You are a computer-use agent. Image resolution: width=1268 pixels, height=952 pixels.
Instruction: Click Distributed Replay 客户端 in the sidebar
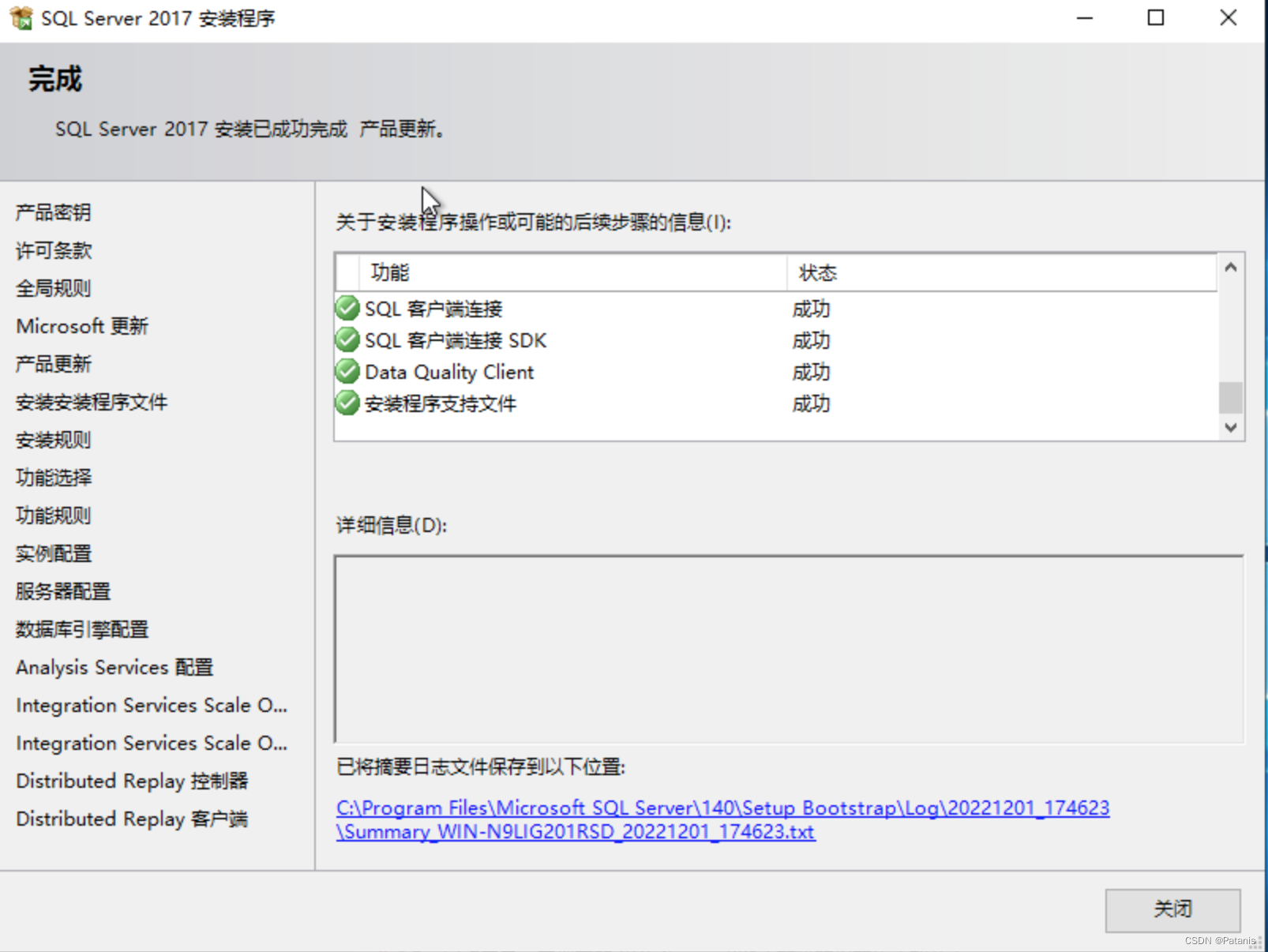[132, 819]
